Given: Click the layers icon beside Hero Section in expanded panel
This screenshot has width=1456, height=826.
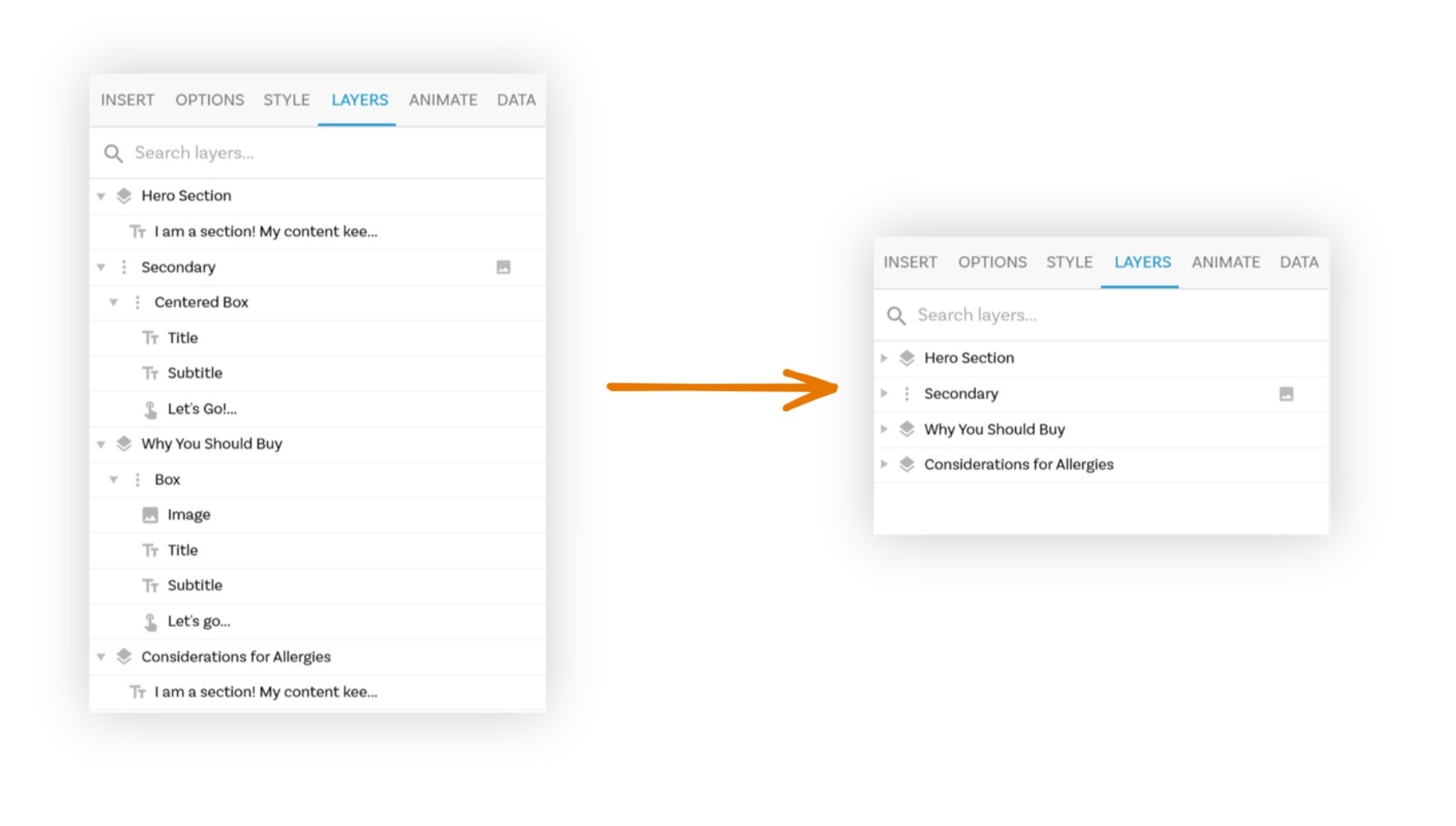Looking at the screenshot, I should point(124,196).
